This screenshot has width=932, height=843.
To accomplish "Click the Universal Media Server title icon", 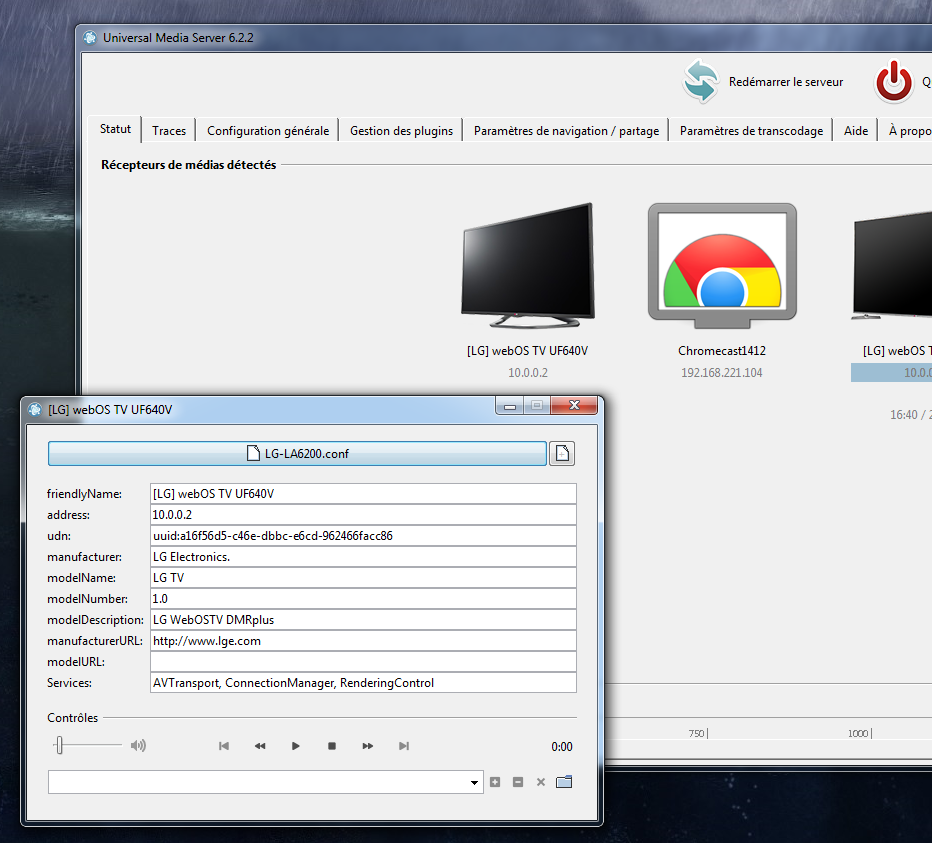I will click(x=90, y=37).
